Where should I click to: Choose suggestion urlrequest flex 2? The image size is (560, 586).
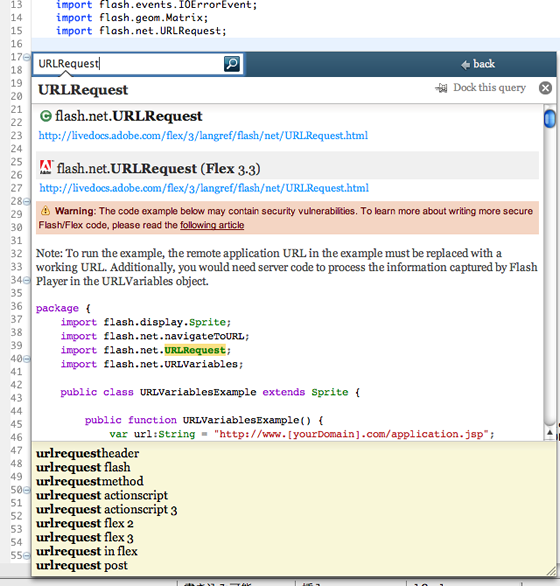85,524
